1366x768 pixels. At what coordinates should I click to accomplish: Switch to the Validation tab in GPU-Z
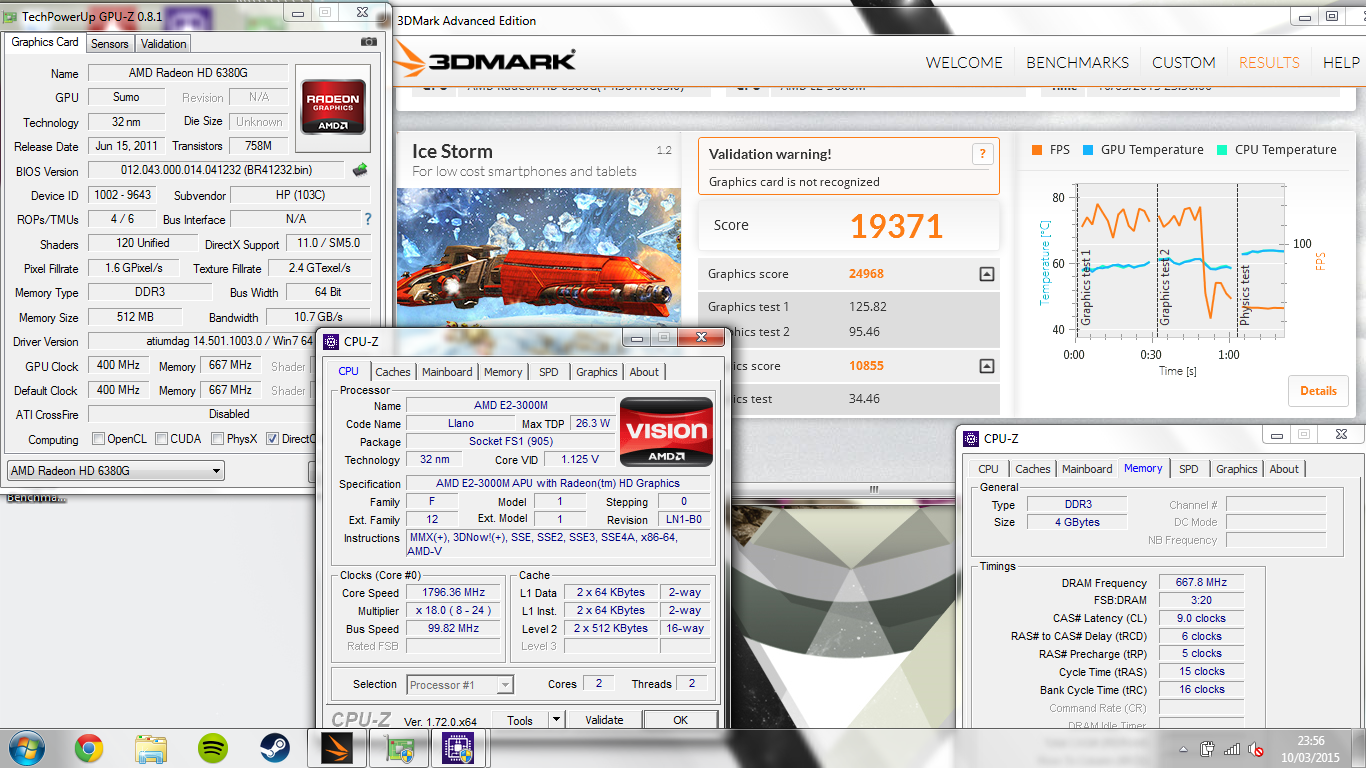[x=163, y=44]
